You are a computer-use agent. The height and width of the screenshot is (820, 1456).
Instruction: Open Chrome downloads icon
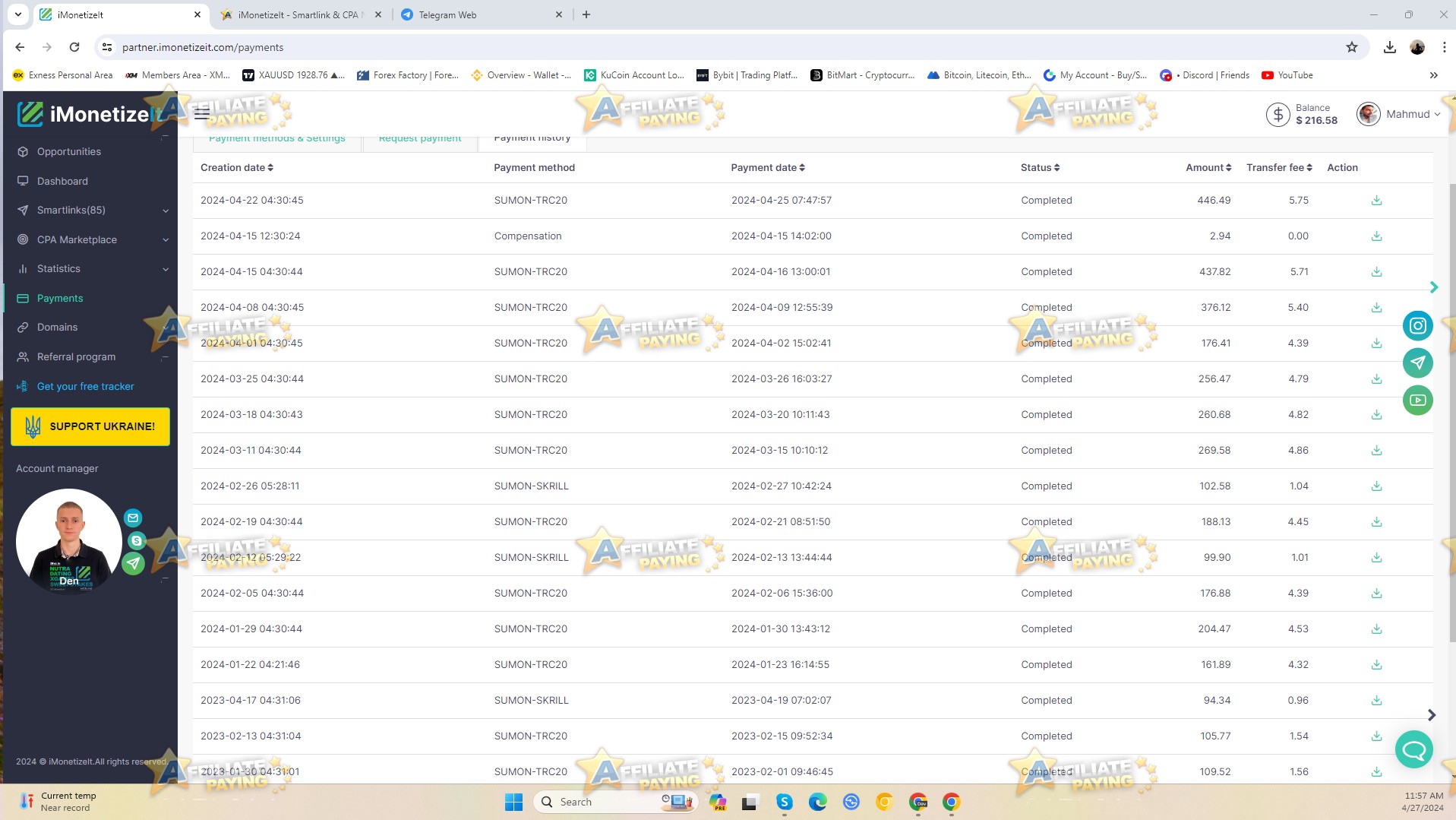pyautogui.click(x=1389, y=47)
